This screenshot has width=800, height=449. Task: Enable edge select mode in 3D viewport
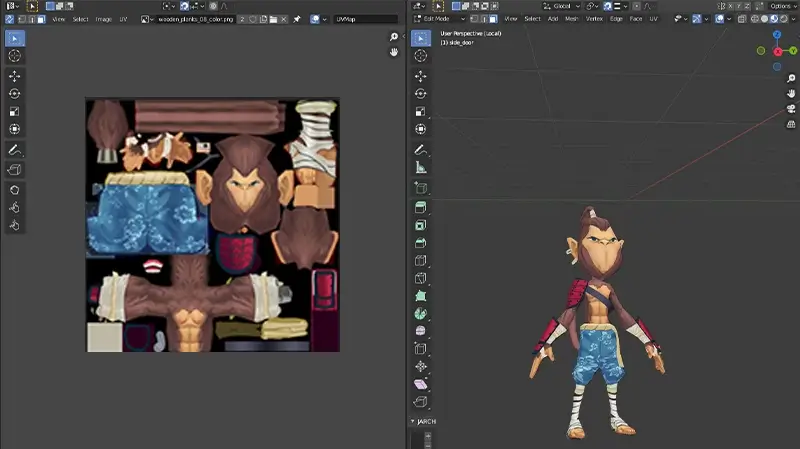pyautogui.click(x=484, y=19)
